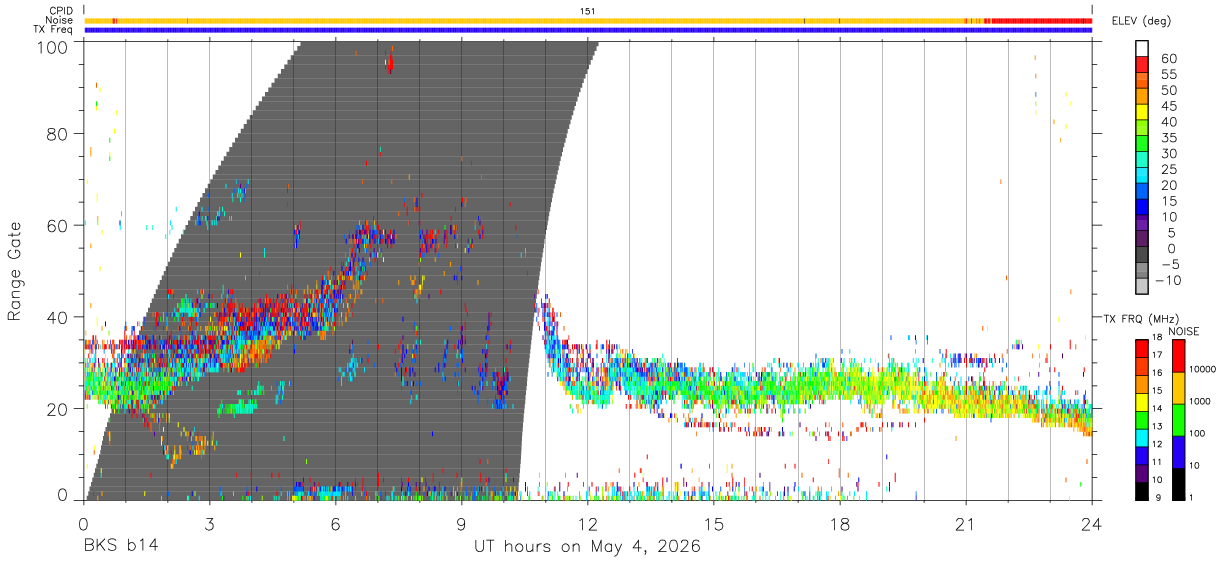Click the ELEV legend label '−10'
The width and height of the screenshot is (1228, 567).
[x=1169, y=280]
